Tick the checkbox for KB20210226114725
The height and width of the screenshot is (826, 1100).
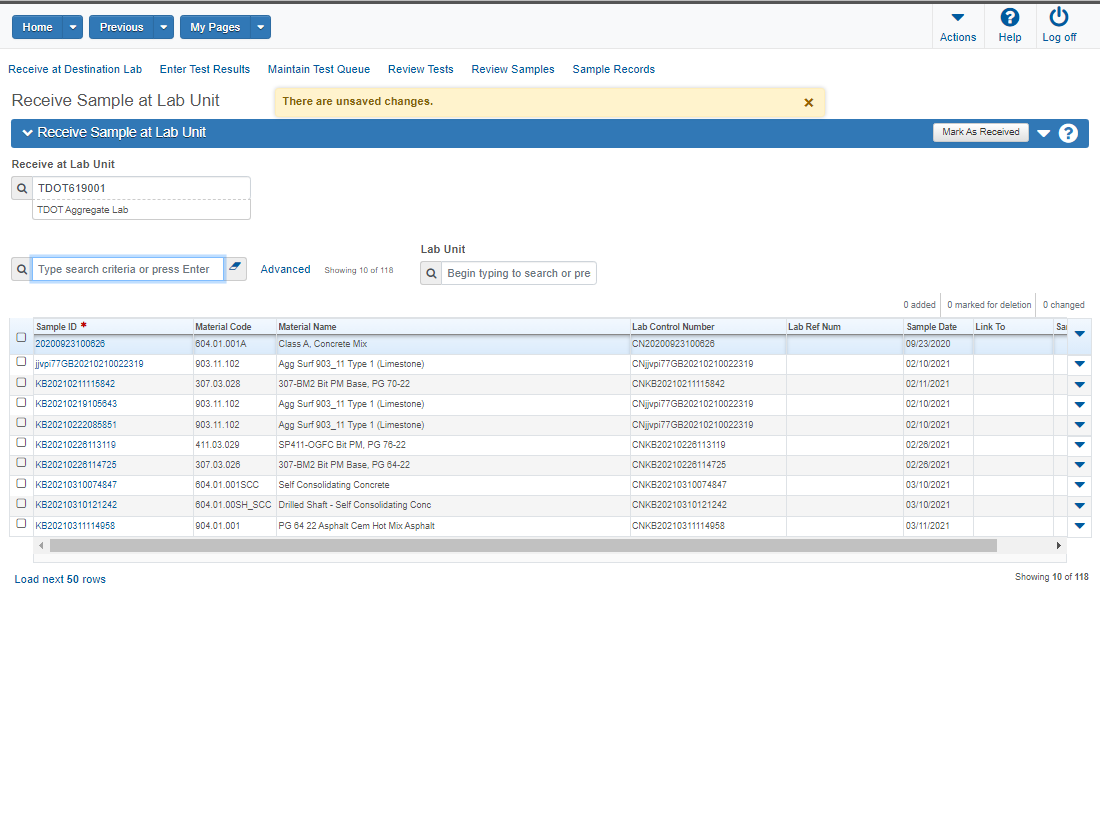pos(21,462)
